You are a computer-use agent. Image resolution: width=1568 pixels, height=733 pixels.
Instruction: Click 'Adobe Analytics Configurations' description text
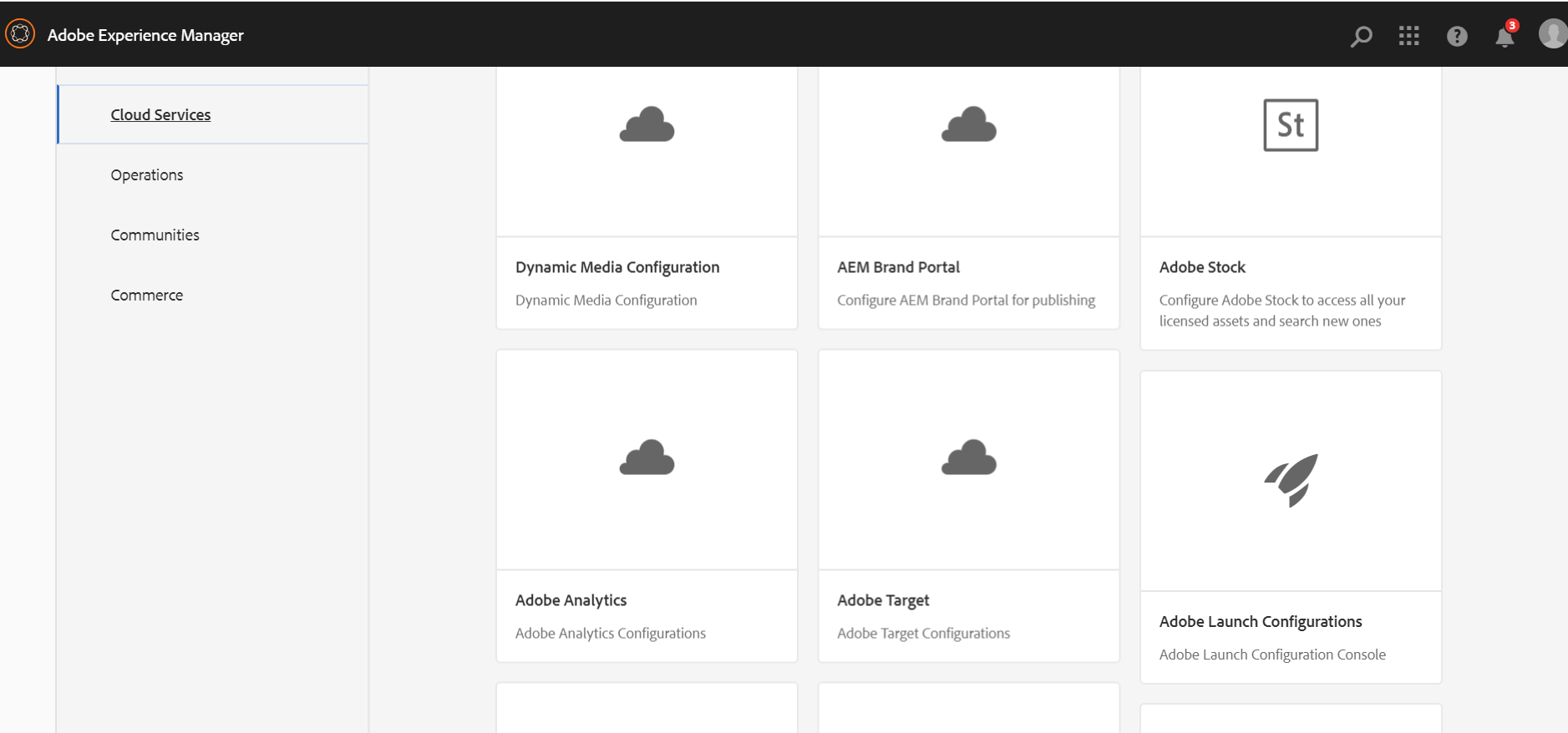click(611, 633)
